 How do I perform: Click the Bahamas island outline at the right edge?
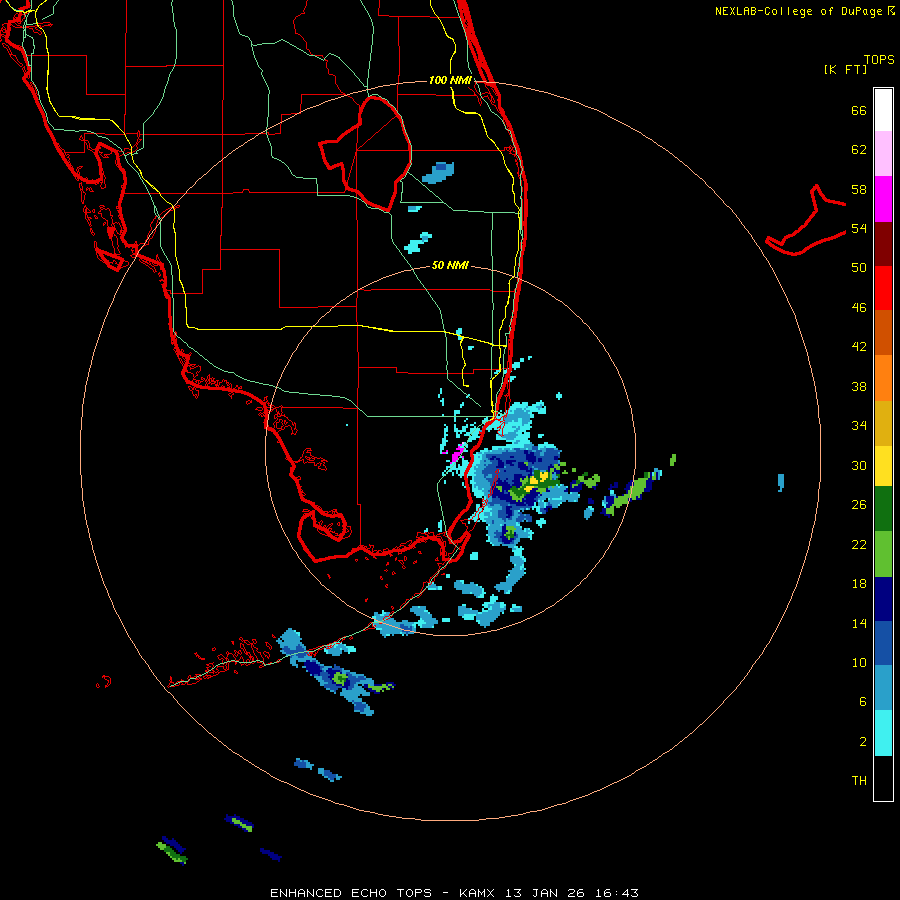[x=806, y=221]
